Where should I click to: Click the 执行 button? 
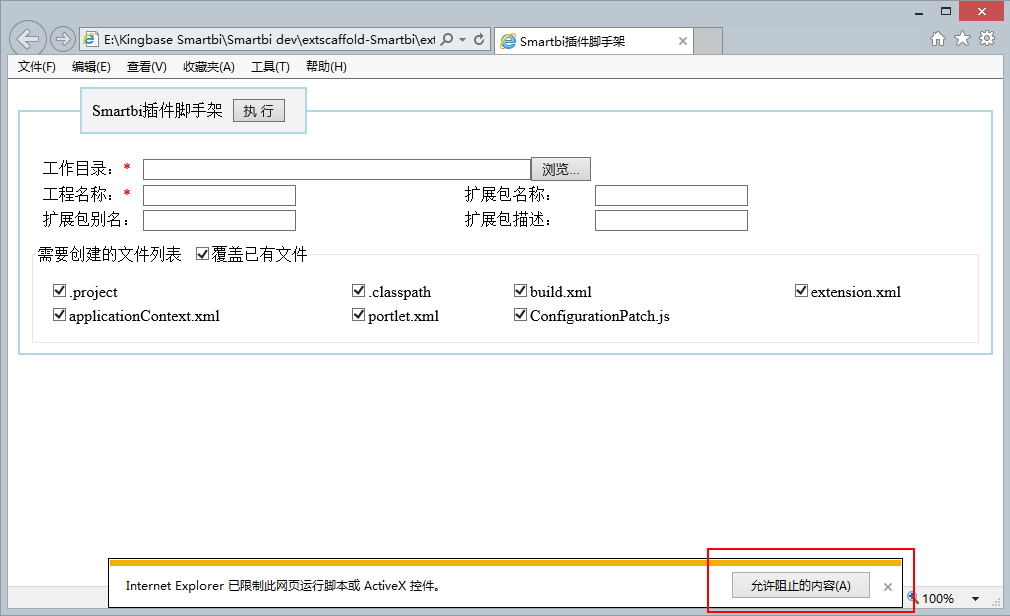259,111
